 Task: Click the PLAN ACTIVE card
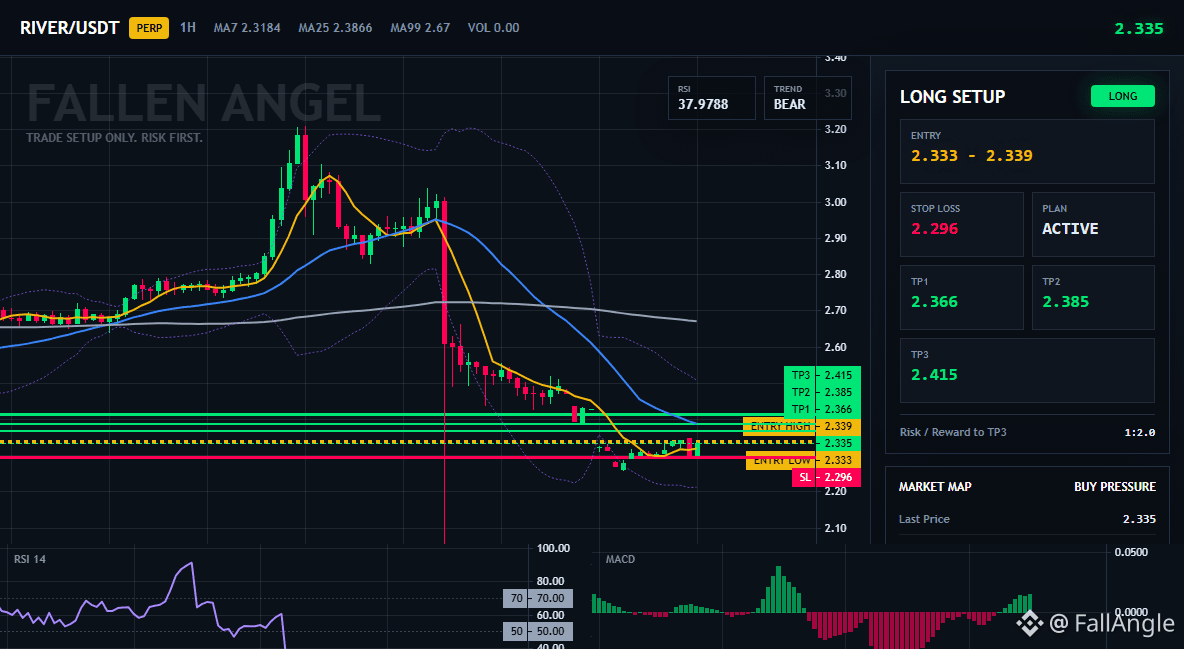tap(1093, 224)
